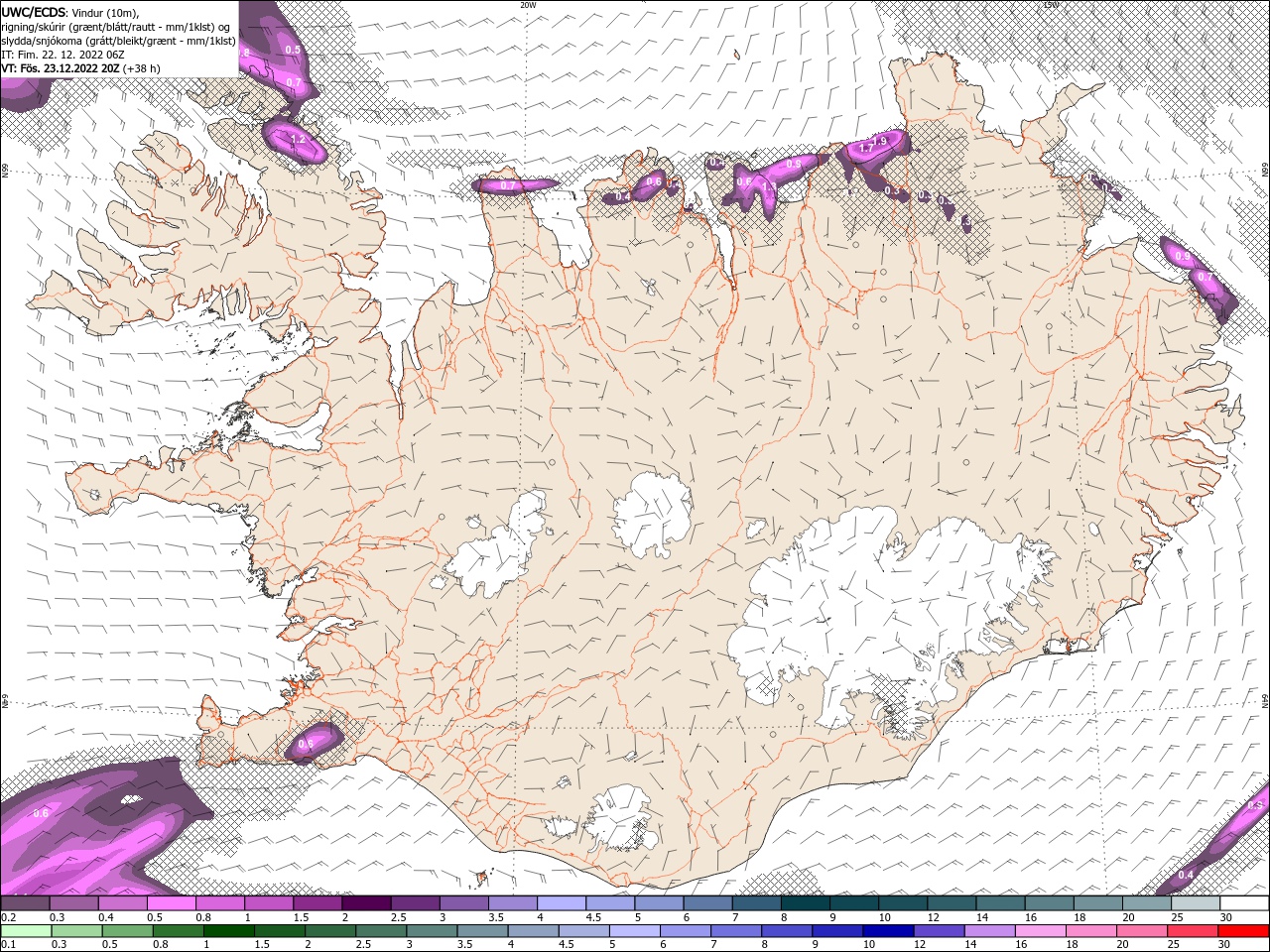Click the "slydda/snjókoma" caption line

tap(118, 41)
